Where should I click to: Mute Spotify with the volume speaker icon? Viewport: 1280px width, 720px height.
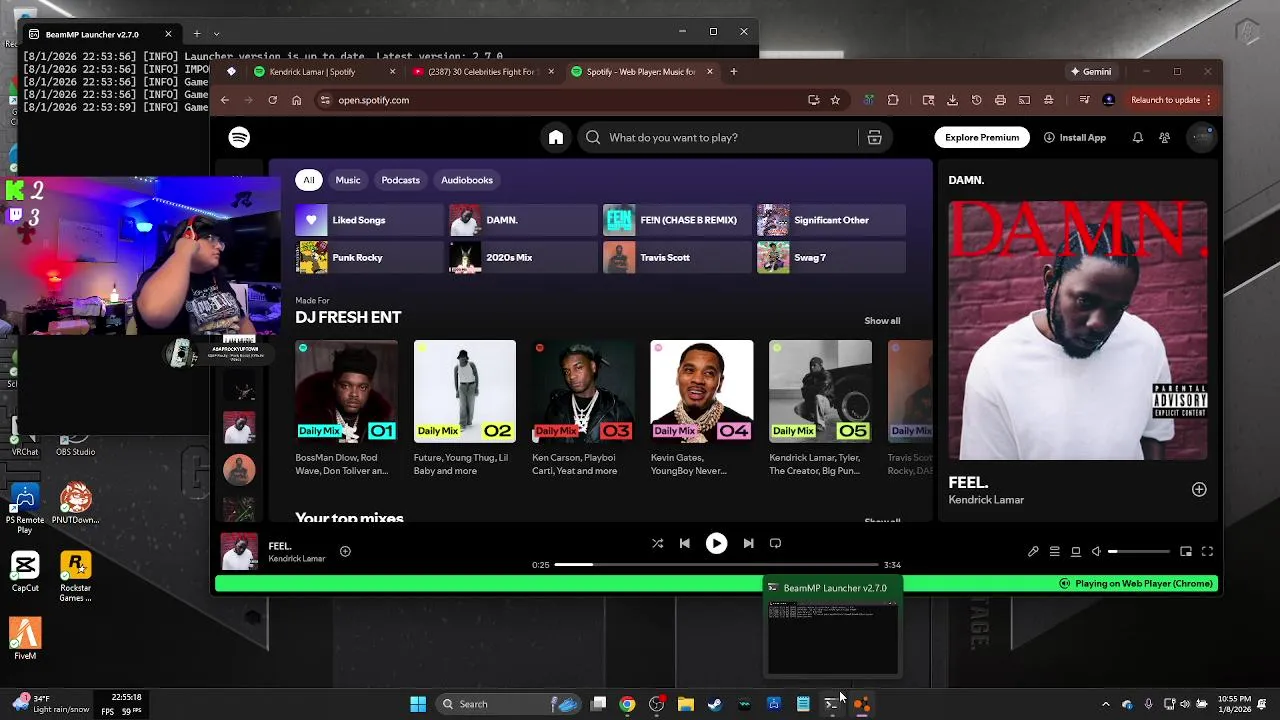pyautogui.click(x=1096, y=551)
